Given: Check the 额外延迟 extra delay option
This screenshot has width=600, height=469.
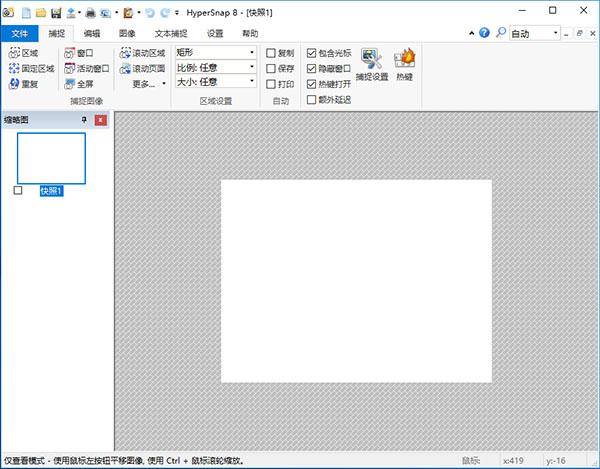Looking at the screenshot, I should (x=311, y=99).
